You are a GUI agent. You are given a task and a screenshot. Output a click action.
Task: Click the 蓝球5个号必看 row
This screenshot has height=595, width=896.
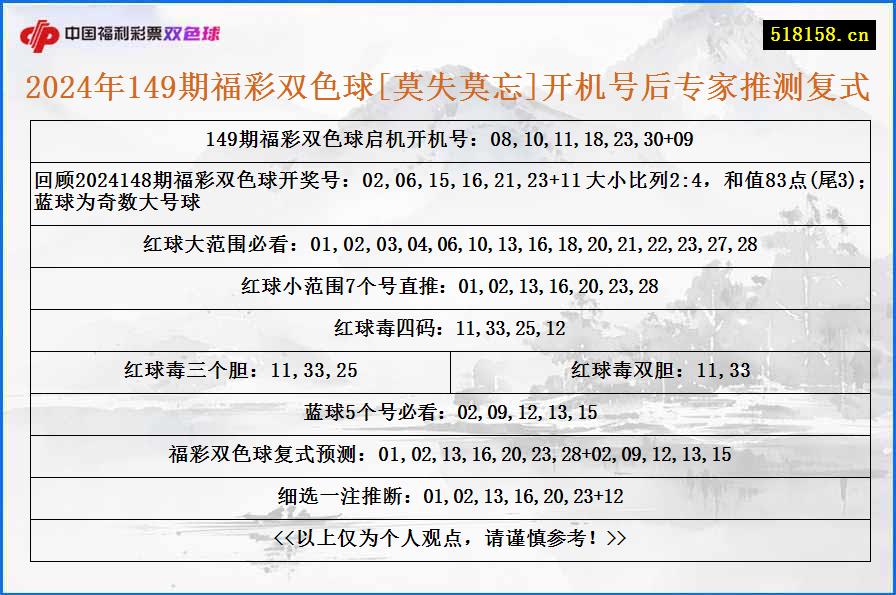click(448, 409)
